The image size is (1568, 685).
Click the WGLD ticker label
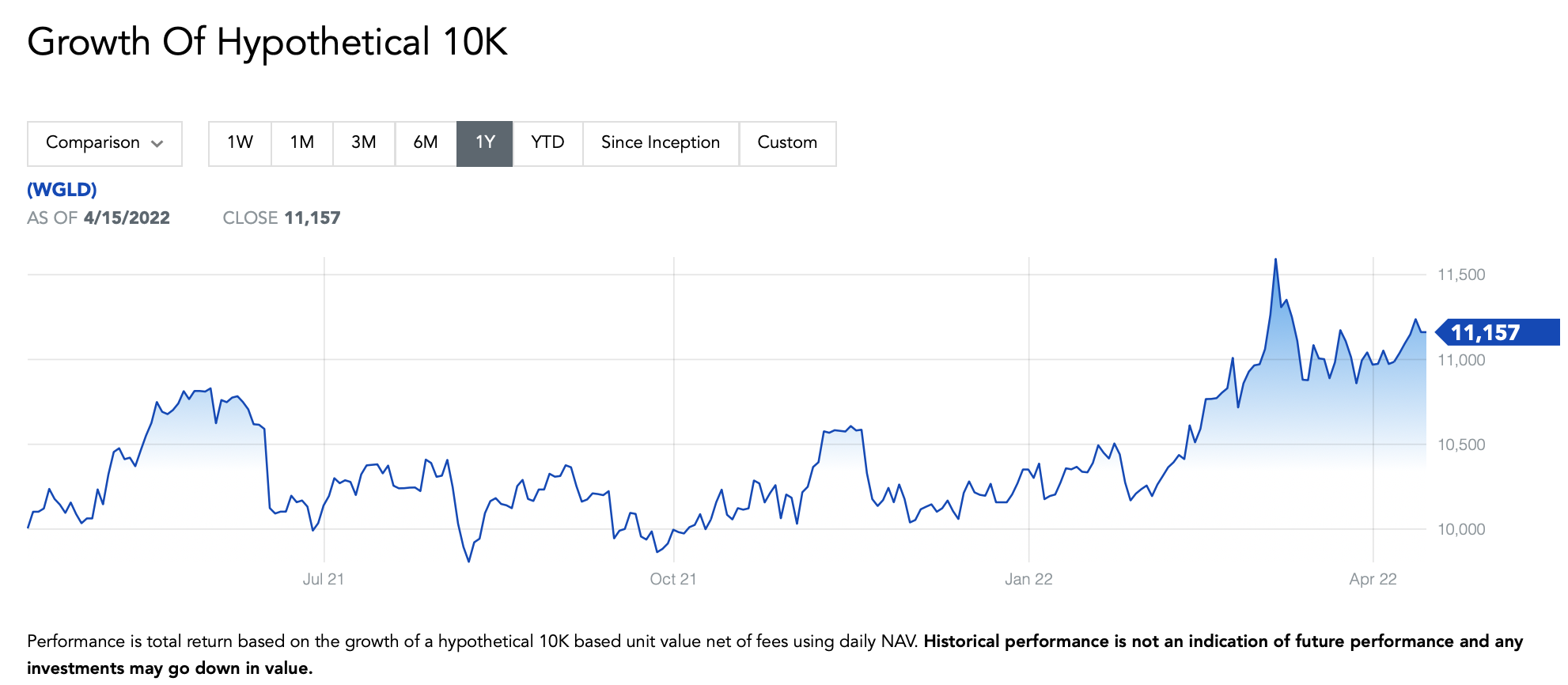pos(62,190)
